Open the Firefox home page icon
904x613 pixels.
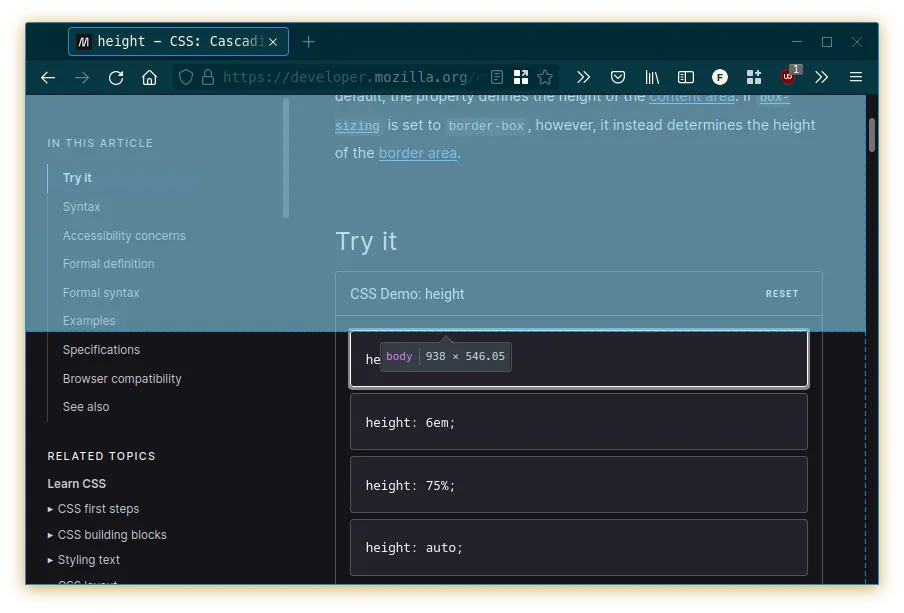tap(149, 77)
